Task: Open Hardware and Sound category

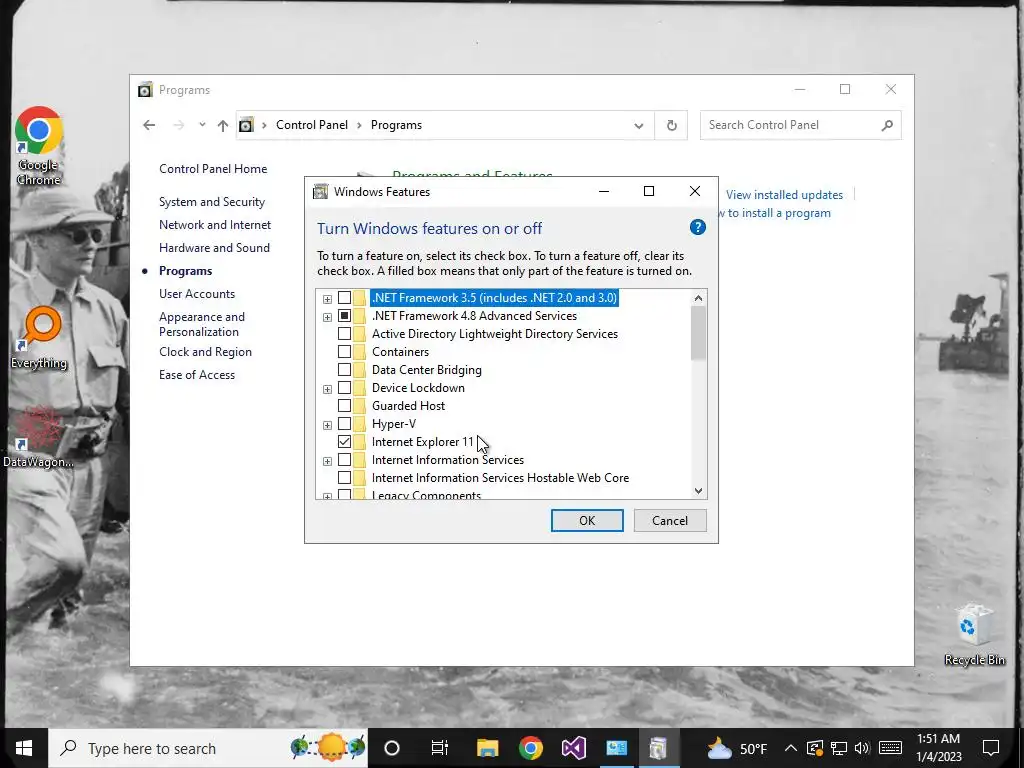Action: tap(214, 248)
